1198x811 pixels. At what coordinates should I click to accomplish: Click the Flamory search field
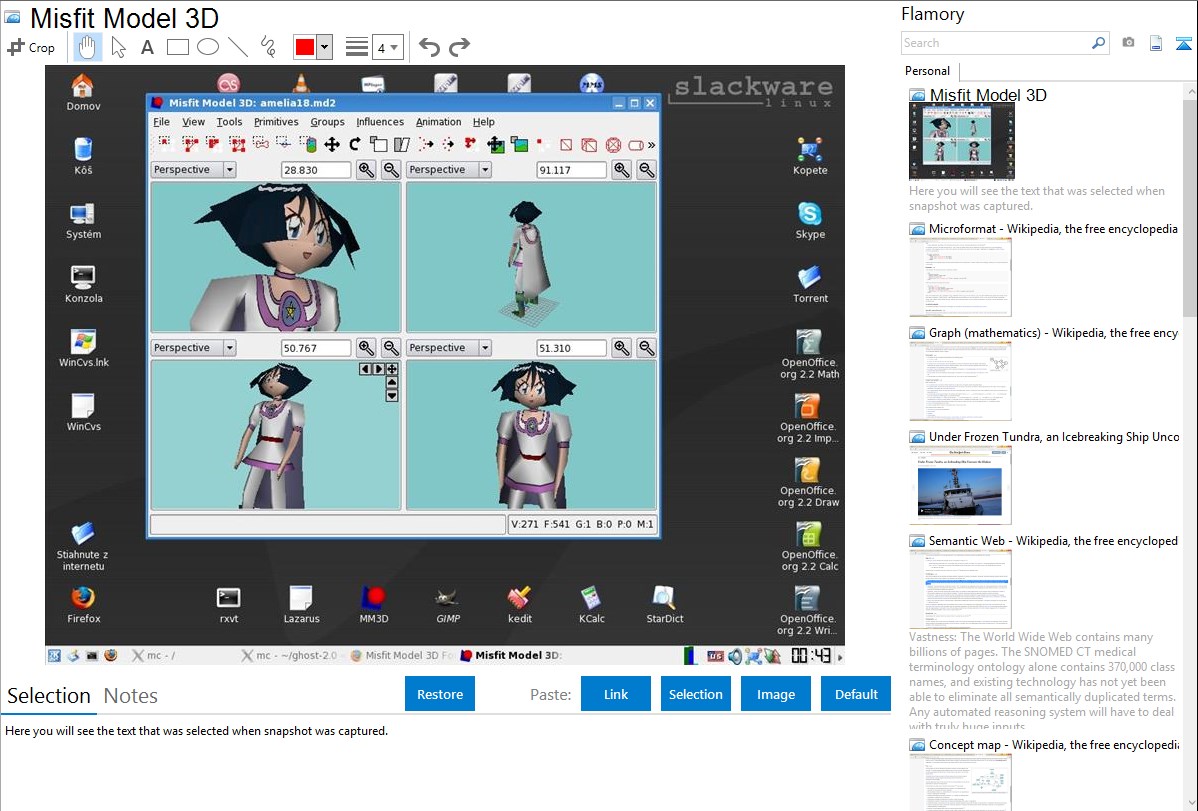pos(995,43)
